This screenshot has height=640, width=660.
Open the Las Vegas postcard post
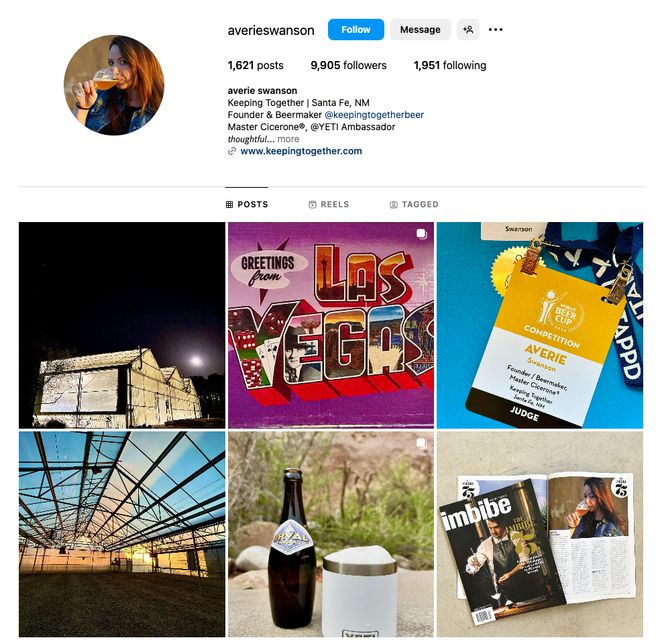click(x=331, y=325)
